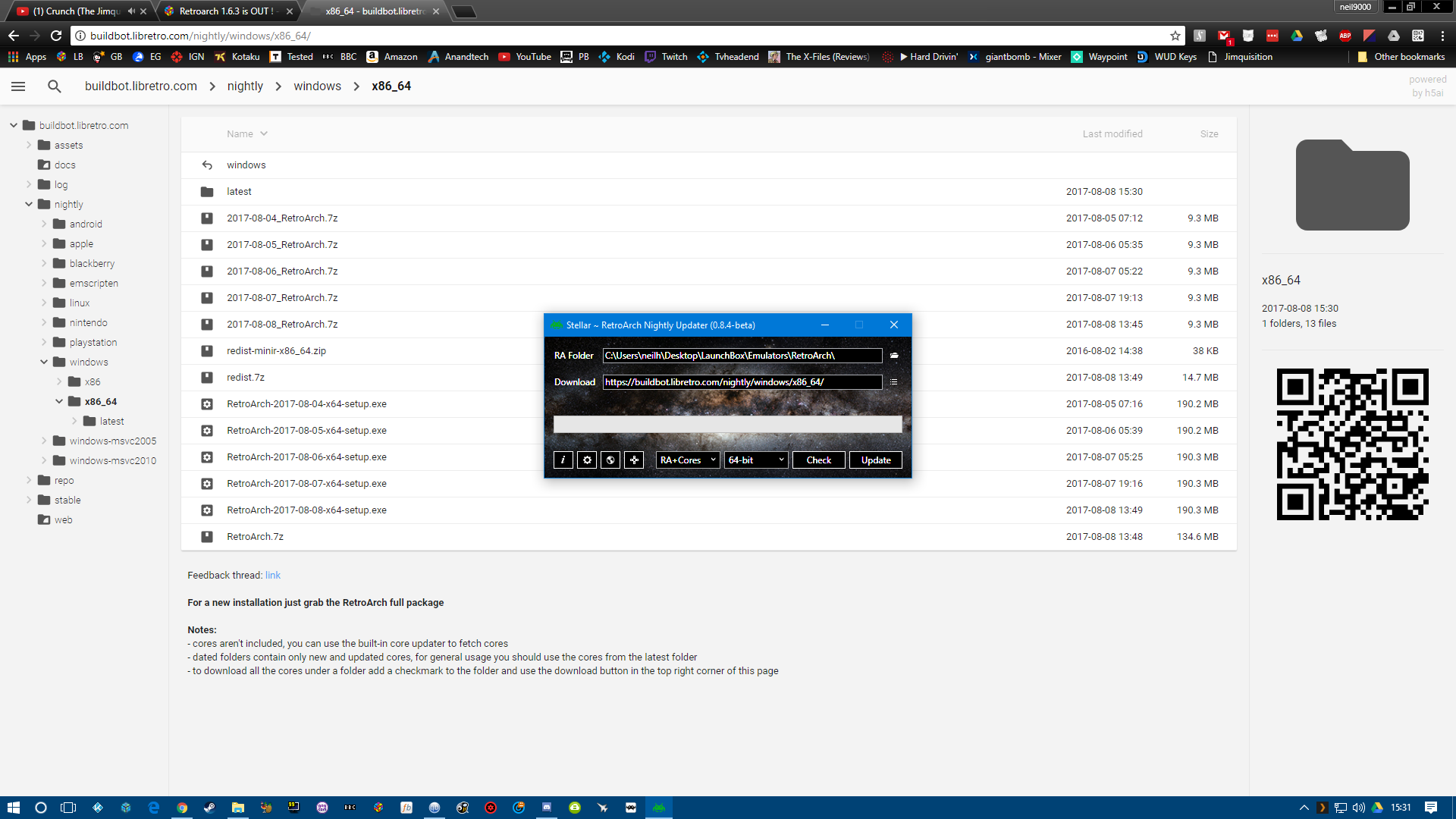1456x819 pixels.
Task: Click the QR code image
Action: tap(1352, 444)
